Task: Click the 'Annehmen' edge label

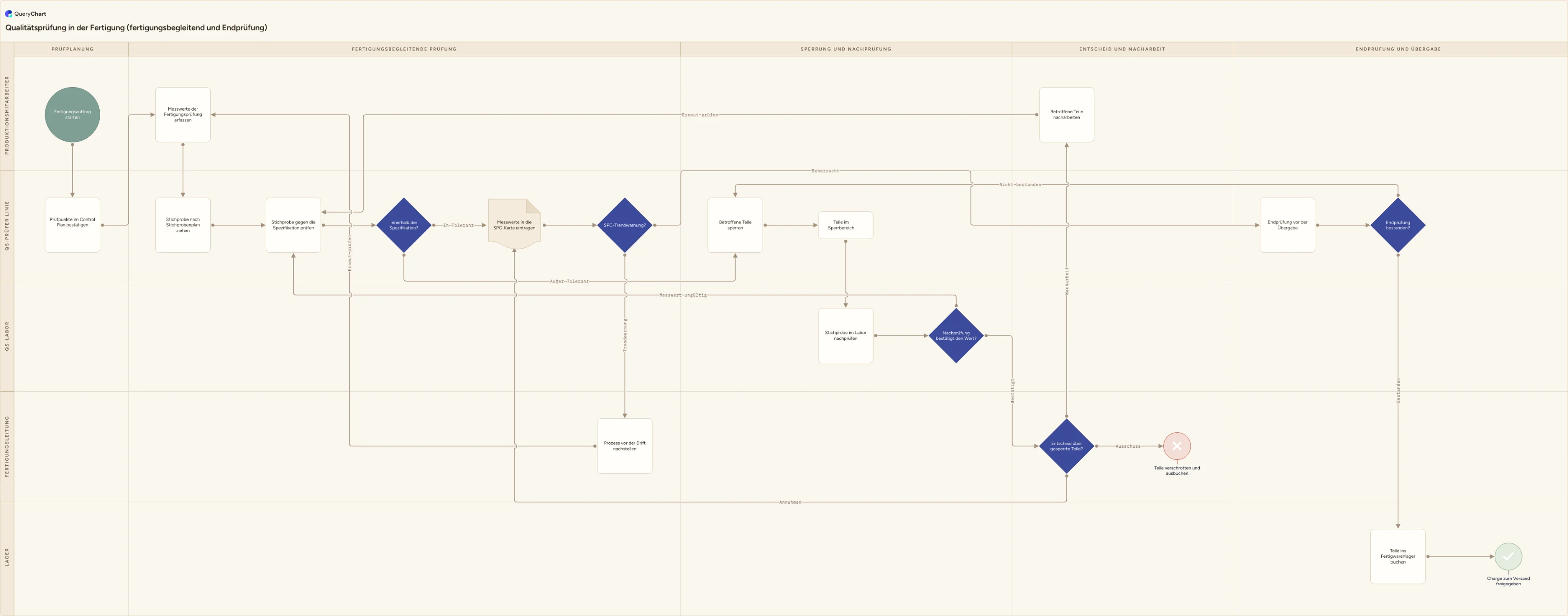Action: [790, 502]
